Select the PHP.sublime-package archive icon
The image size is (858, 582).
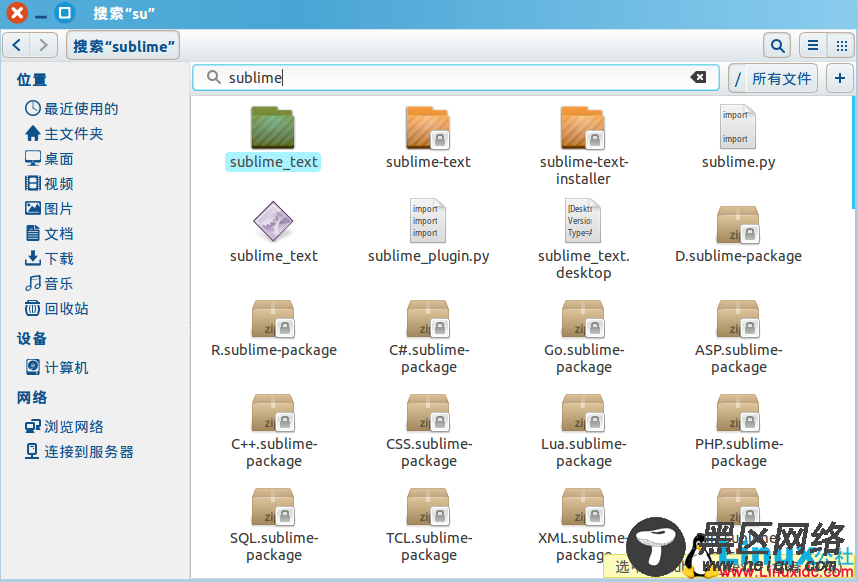tap(738, 412)
